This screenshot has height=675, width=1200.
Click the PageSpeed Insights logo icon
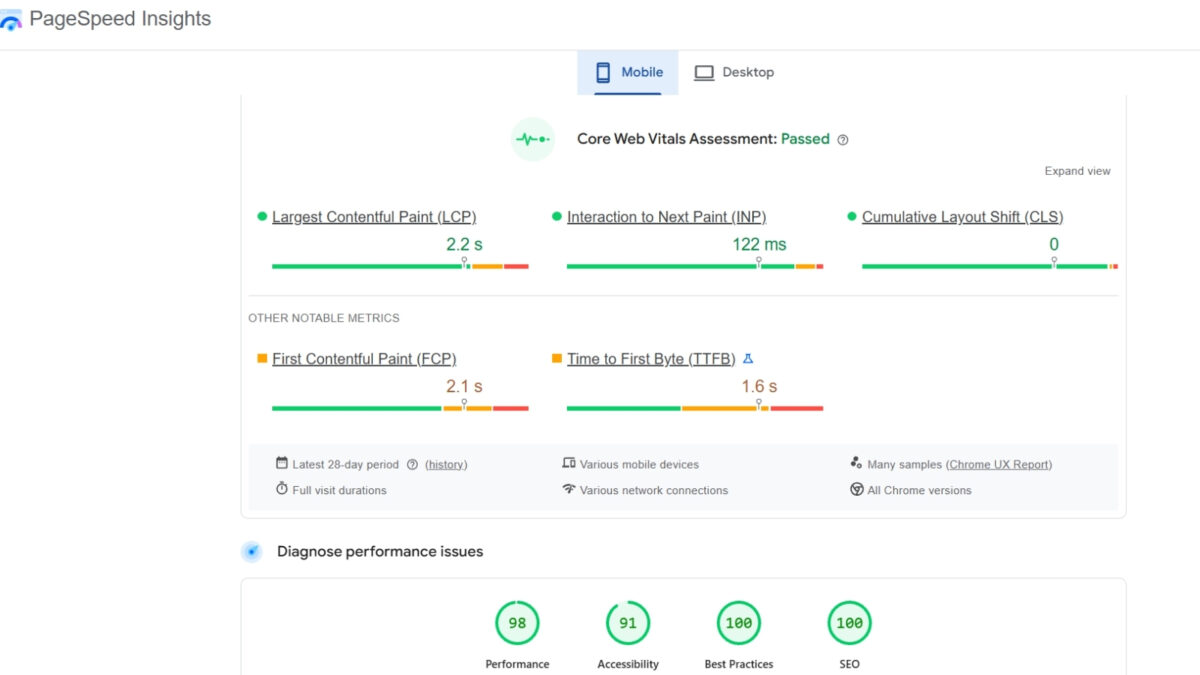11,19
